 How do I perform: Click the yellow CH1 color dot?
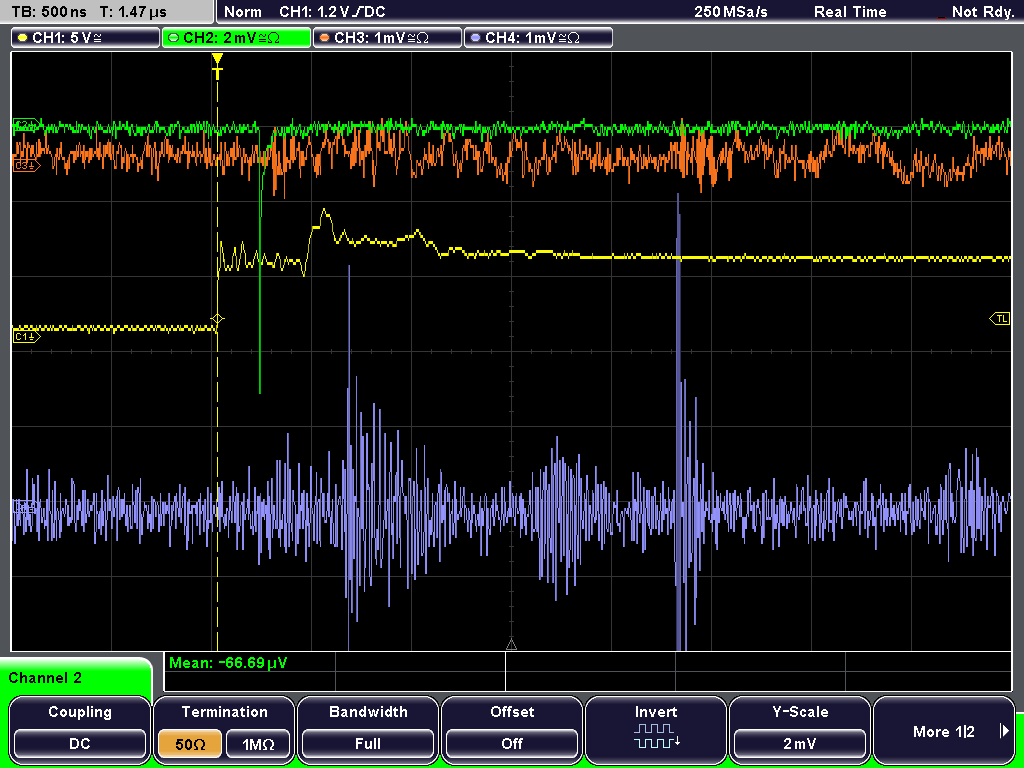(23, 38)
